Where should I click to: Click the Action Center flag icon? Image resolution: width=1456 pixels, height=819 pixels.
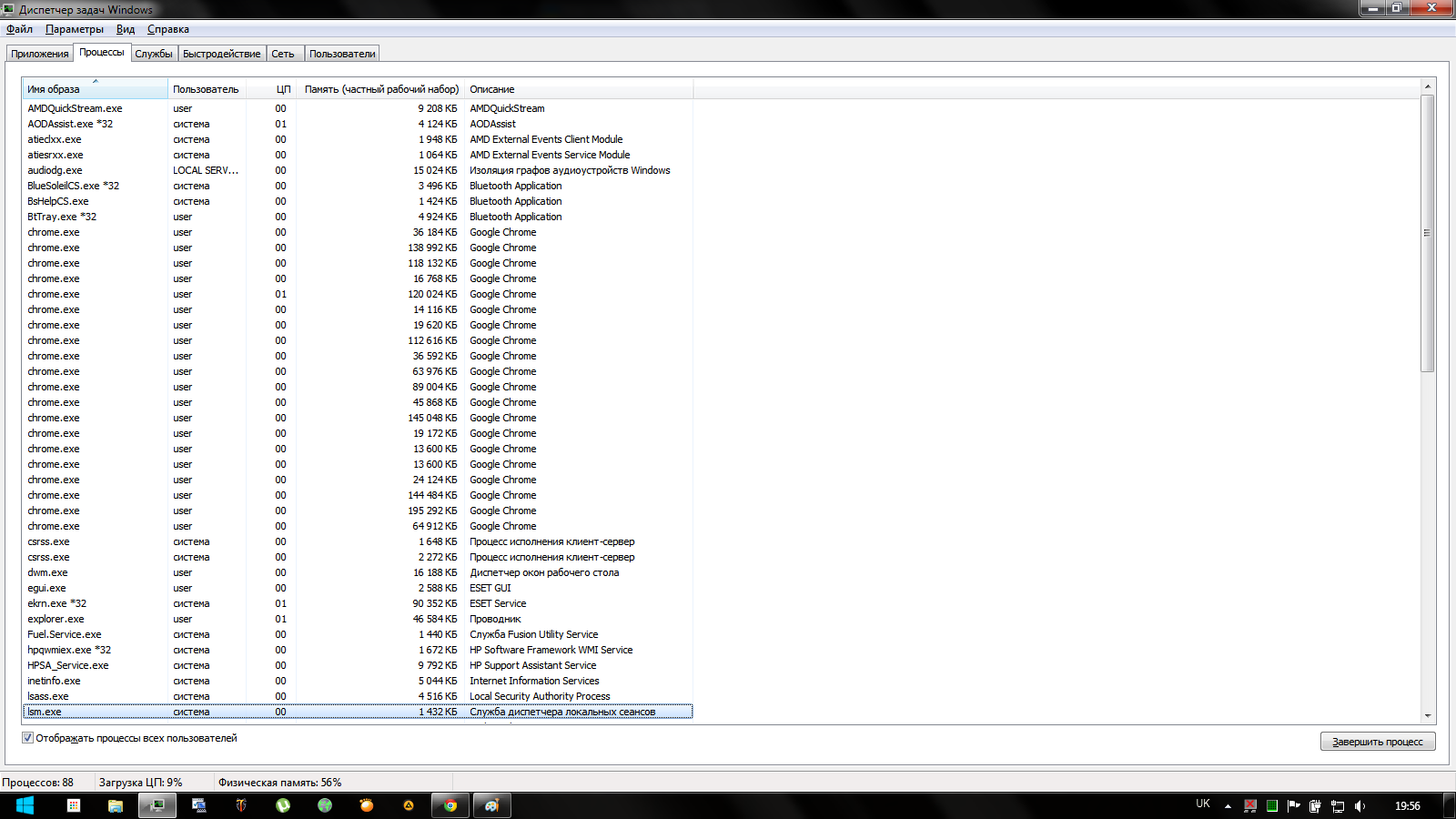pos(1293,805)
